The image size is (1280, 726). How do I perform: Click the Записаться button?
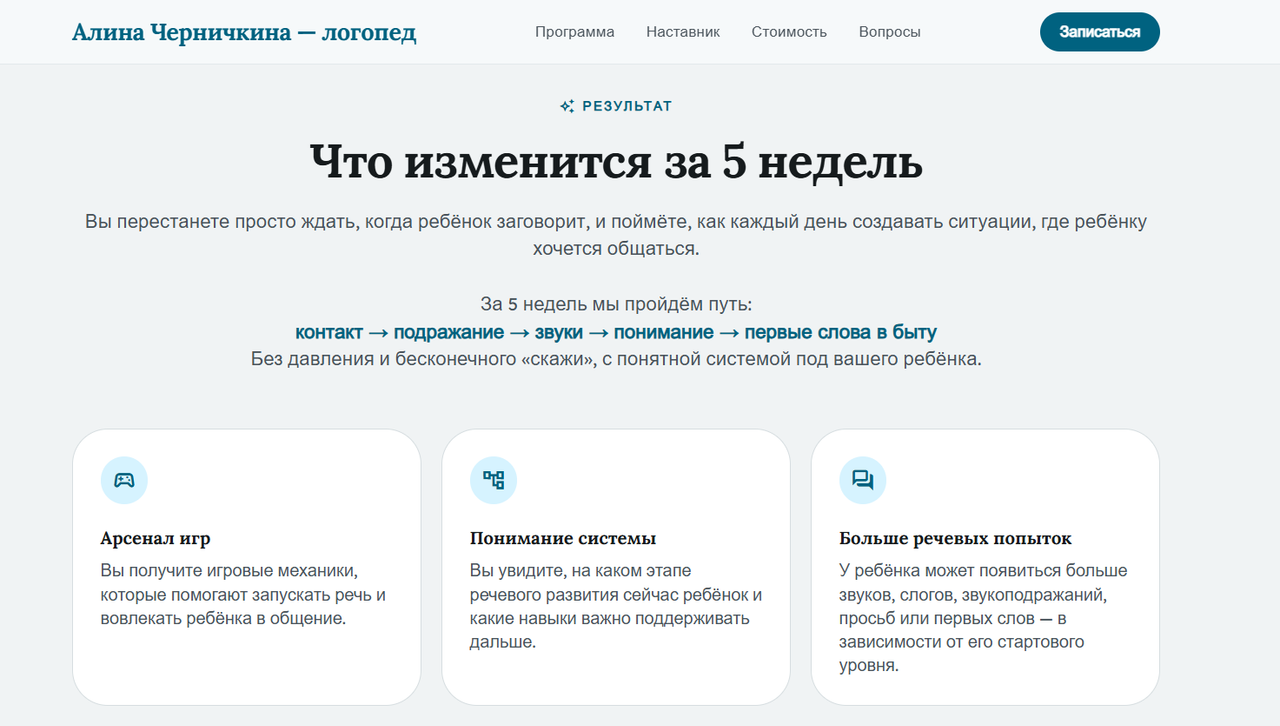1100,32
